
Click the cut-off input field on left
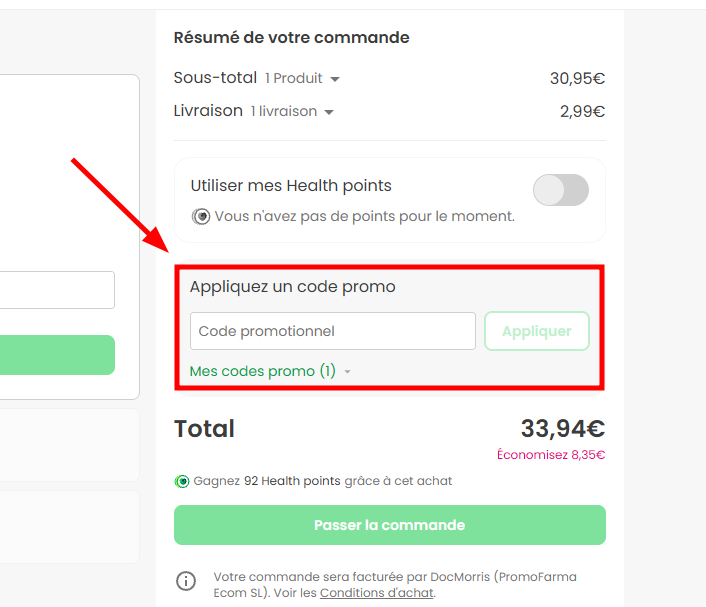tap(57, 290)
